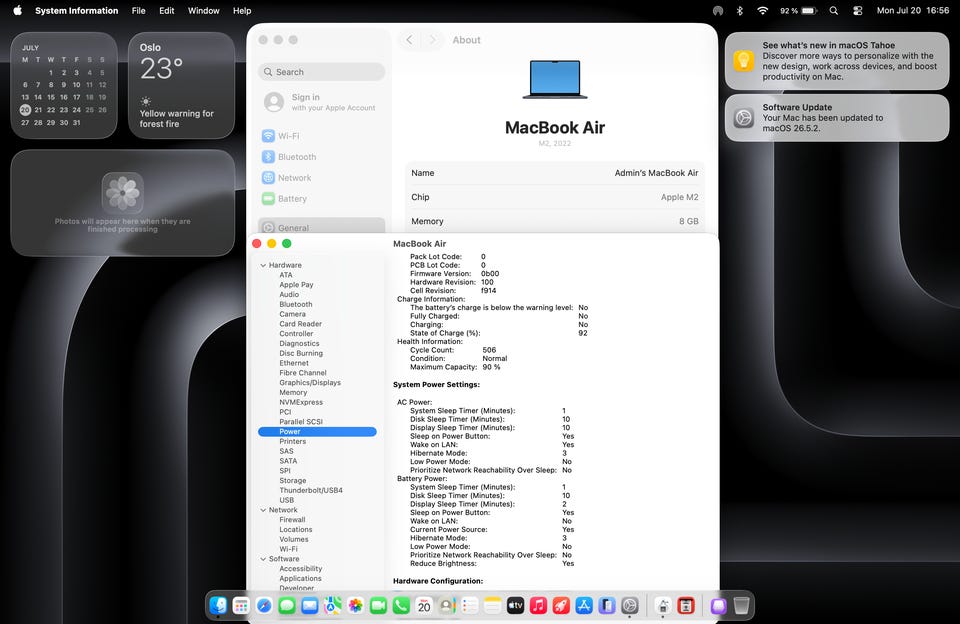
Task: Collapse the Software tree section
Action: (263, 559)
